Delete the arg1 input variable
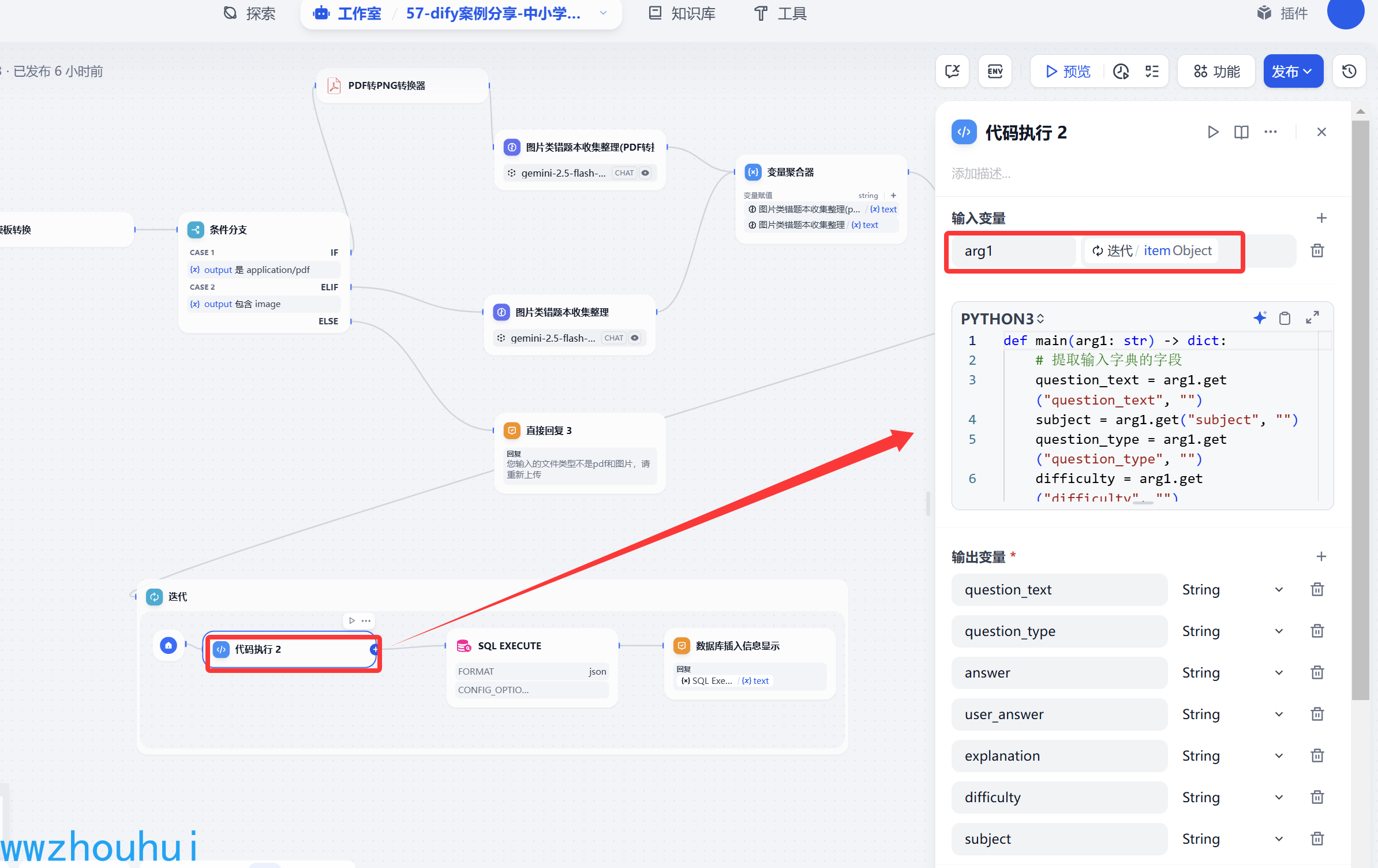The image size is (1378, 868). [x=1317, y=250]
